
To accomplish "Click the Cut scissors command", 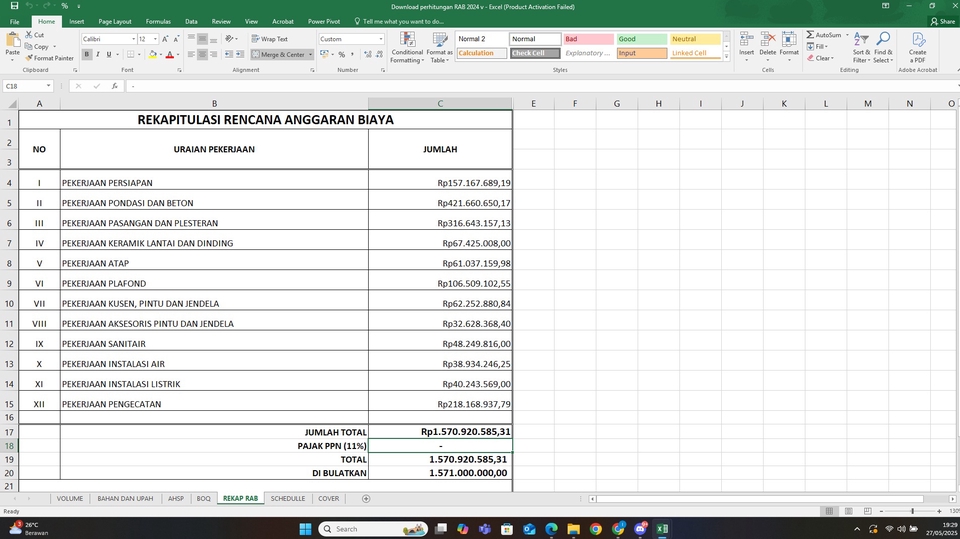I will click(x=34, y=35).
